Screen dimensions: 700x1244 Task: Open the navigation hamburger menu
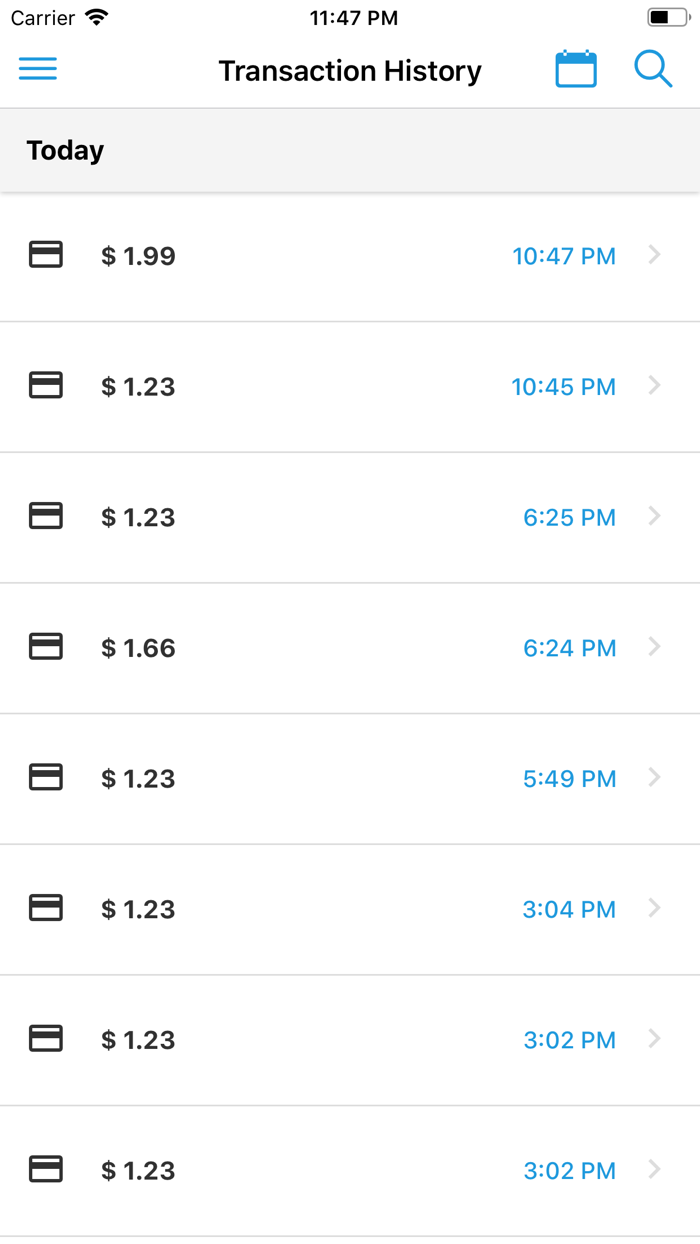37,69
